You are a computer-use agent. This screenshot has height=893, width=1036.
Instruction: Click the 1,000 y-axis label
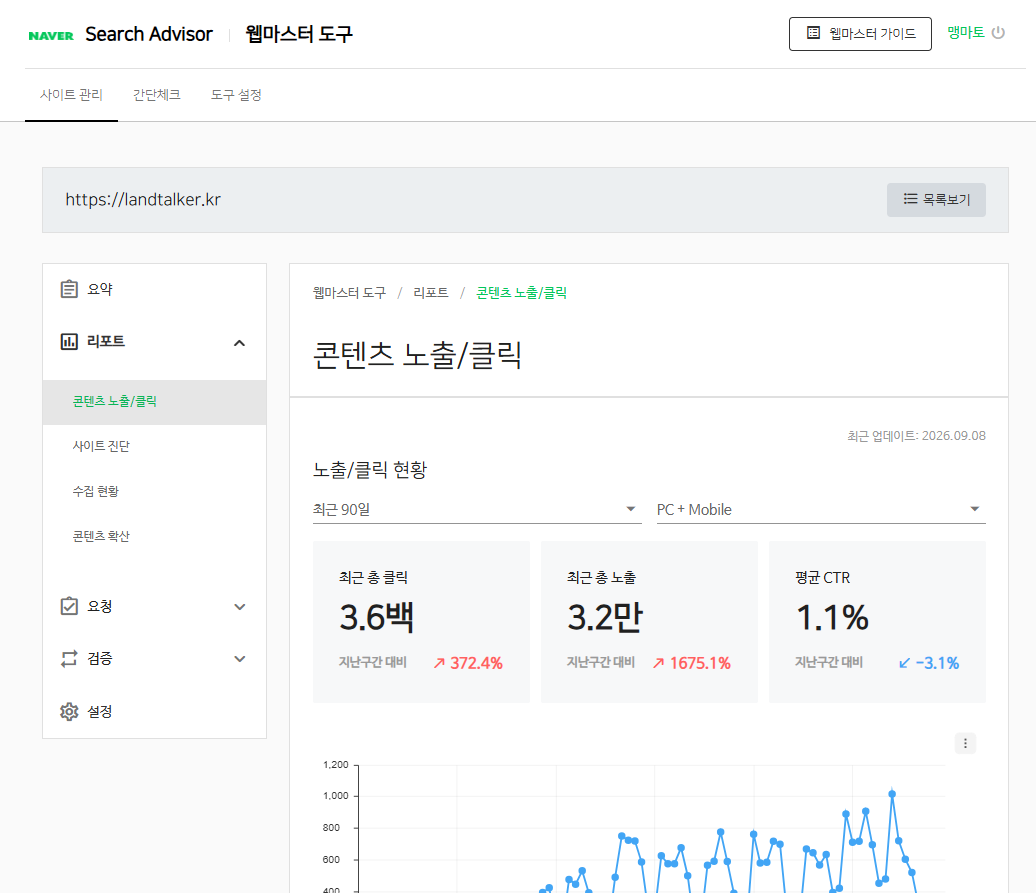coord(336,796)
